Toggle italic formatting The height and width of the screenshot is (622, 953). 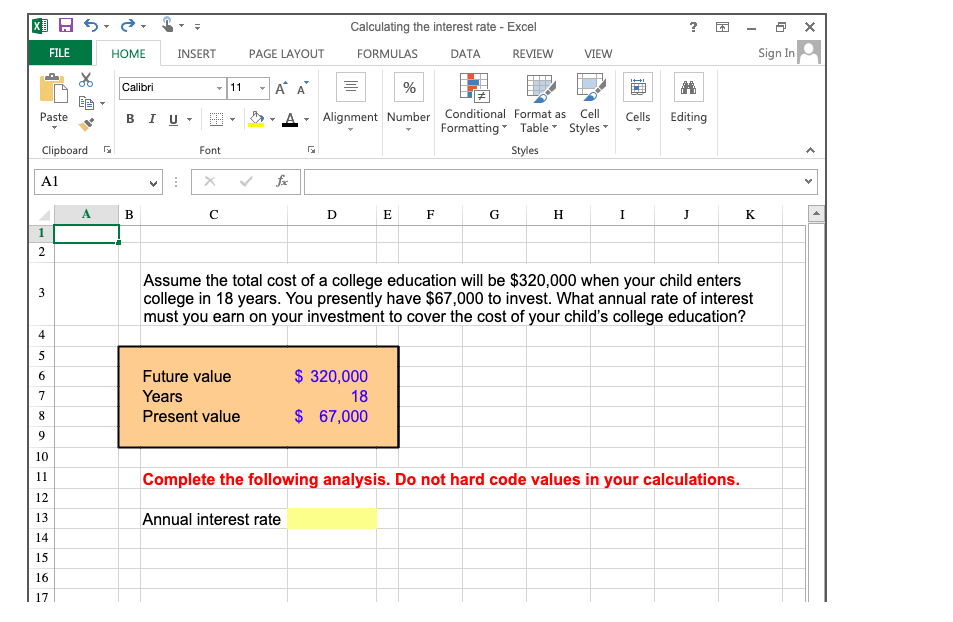pos(151,118)
